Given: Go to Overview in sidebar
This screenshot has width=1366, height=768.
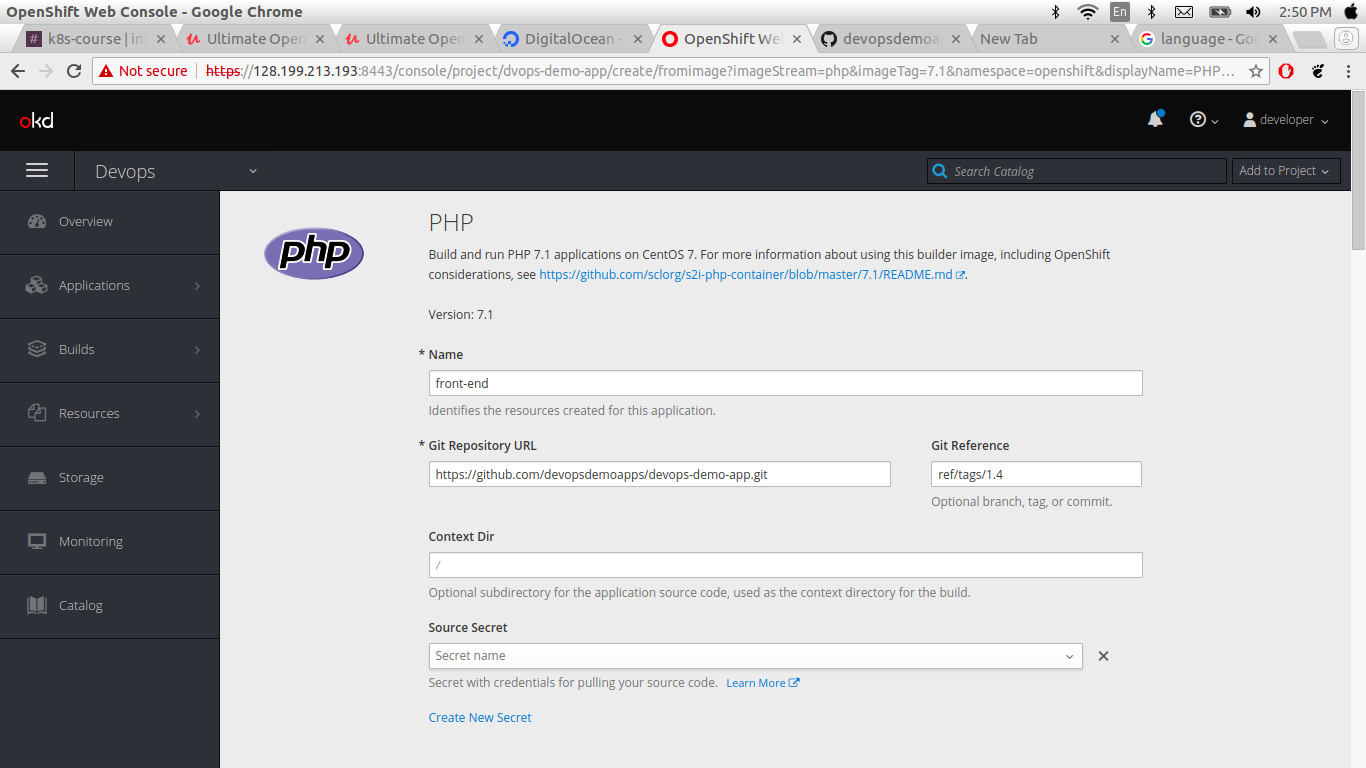Looking at the screenshot, I should click(109, 222).
